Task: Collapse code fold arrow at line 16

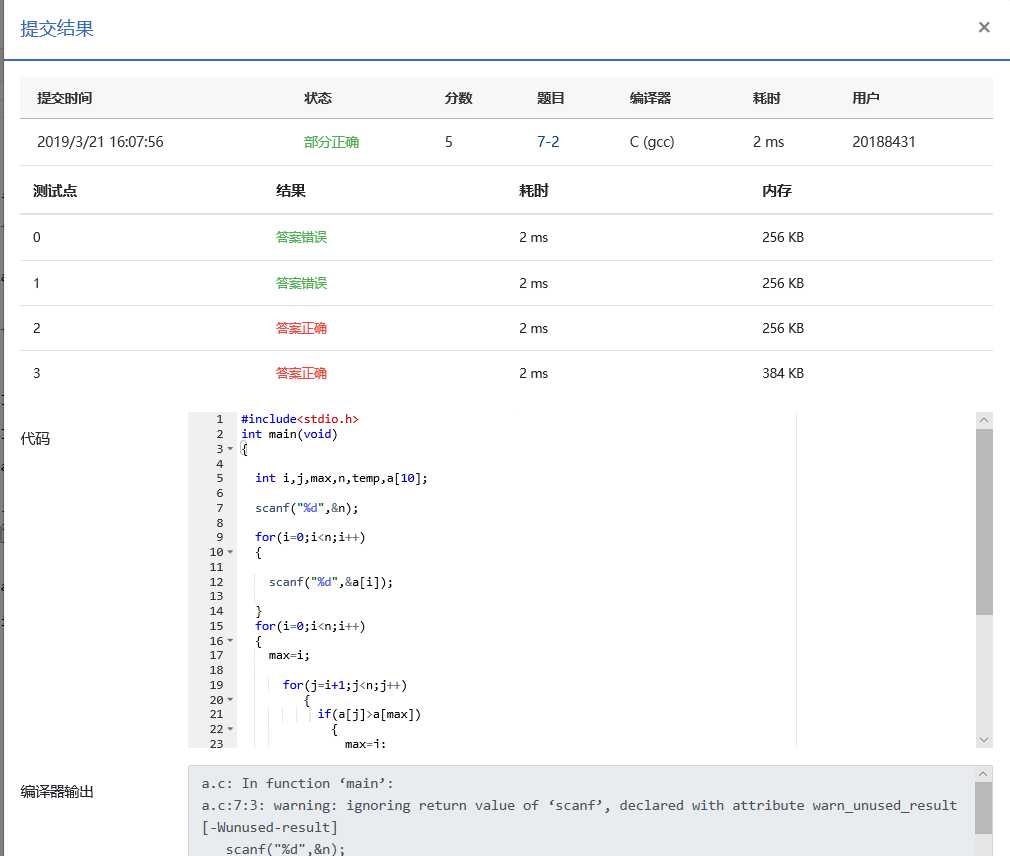Action: tap(230, 641)
